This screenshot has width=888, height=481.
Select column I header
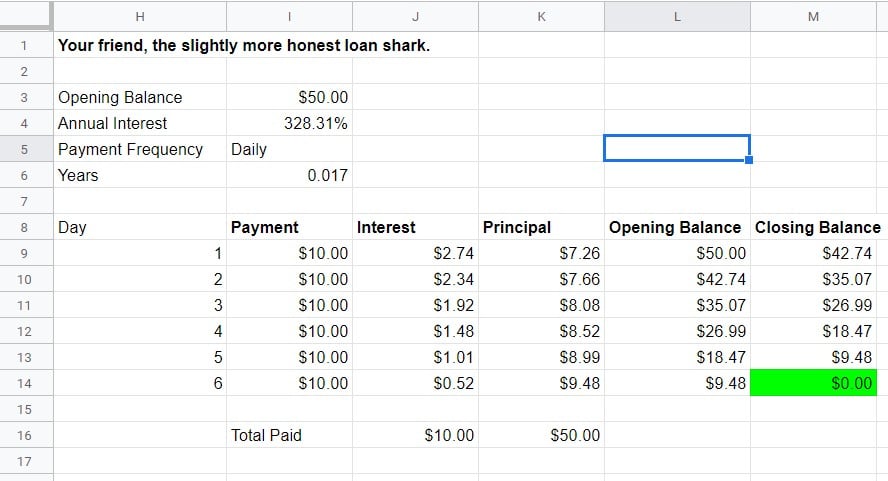coord(289,16)
